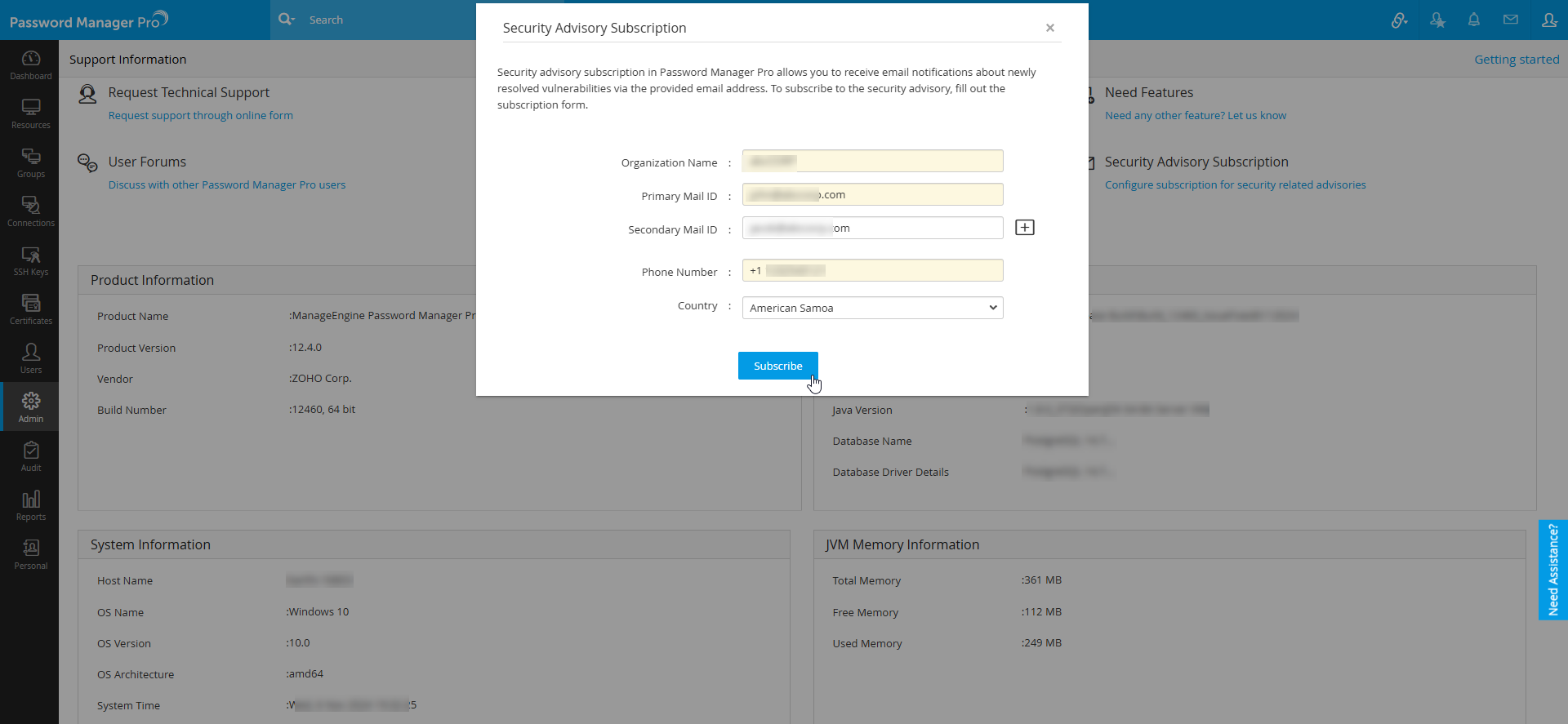Open the Personal section
Viewport: 1568px width, 724px height.
[x=30, y=554]
